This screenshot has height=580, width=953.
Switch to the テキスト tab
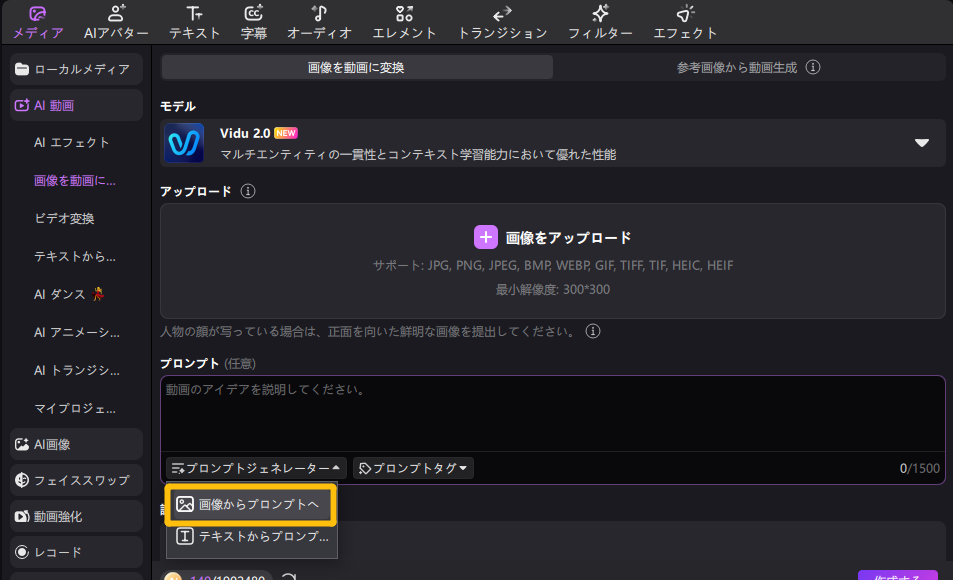click(x=194, y=22)
